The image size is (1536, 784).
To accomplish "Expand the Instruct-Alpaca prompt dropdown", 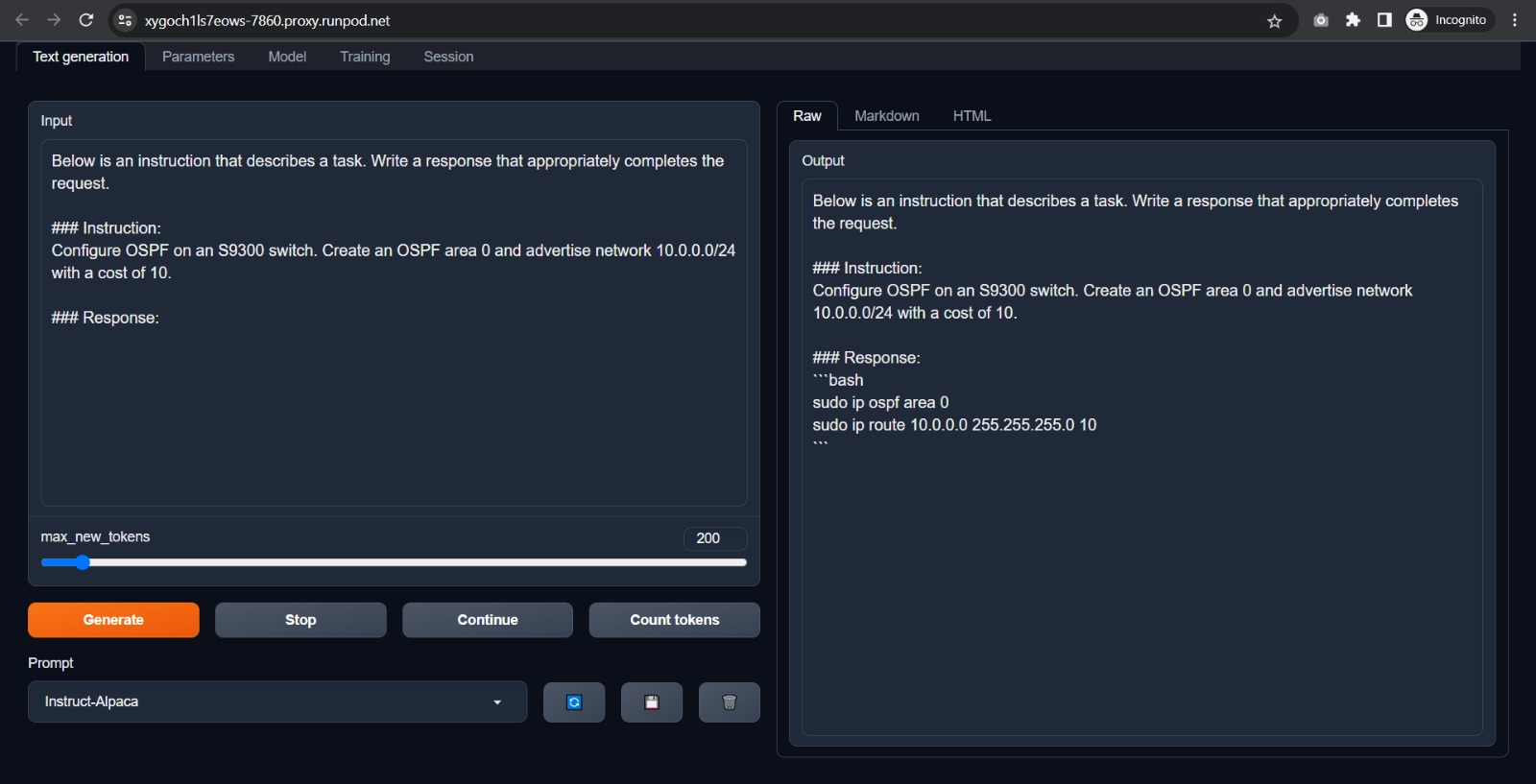I will tap(277, 701).
